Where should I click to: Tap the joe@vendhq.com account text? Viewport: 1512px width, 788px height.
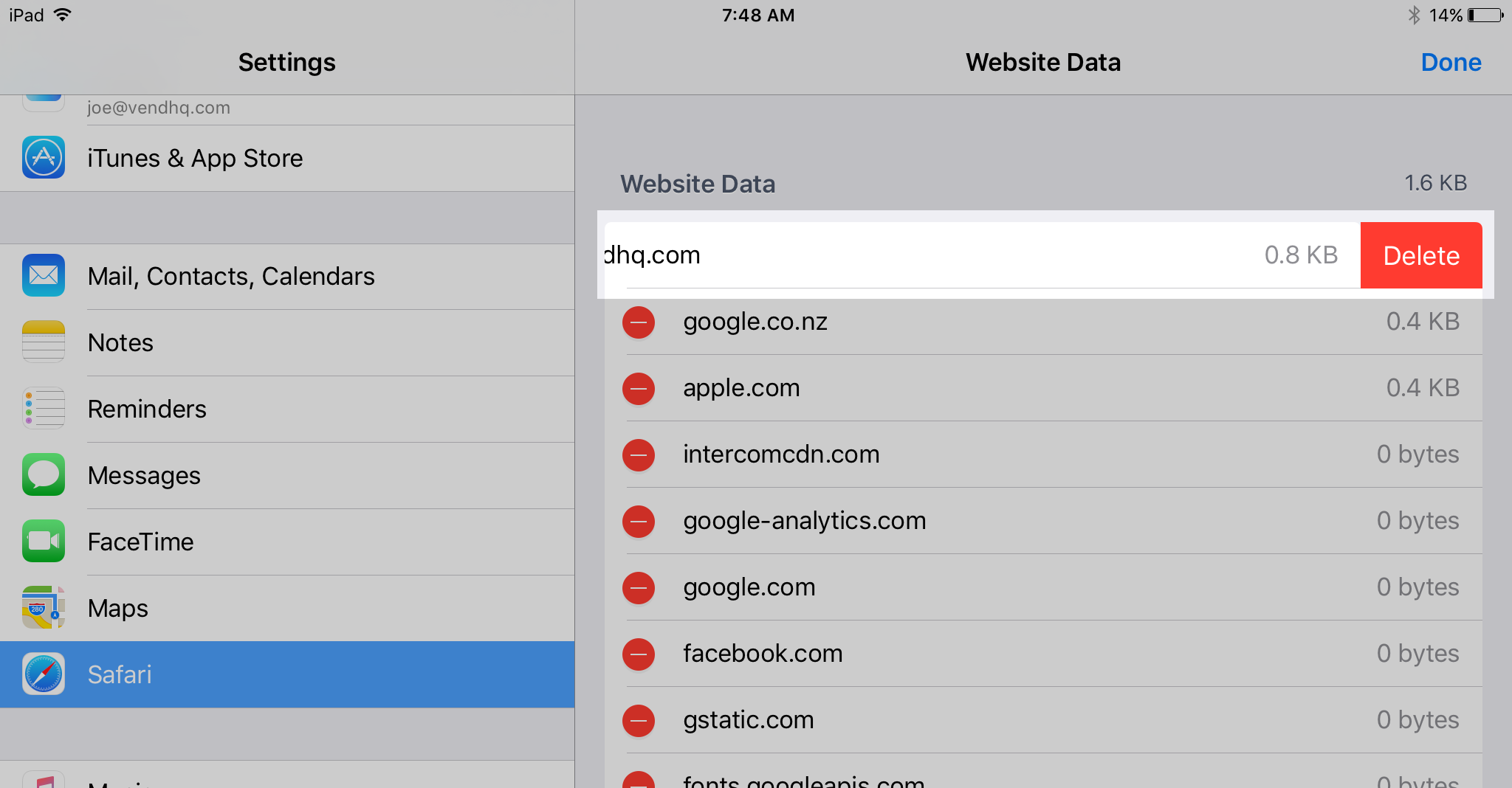tap(159, 108)
